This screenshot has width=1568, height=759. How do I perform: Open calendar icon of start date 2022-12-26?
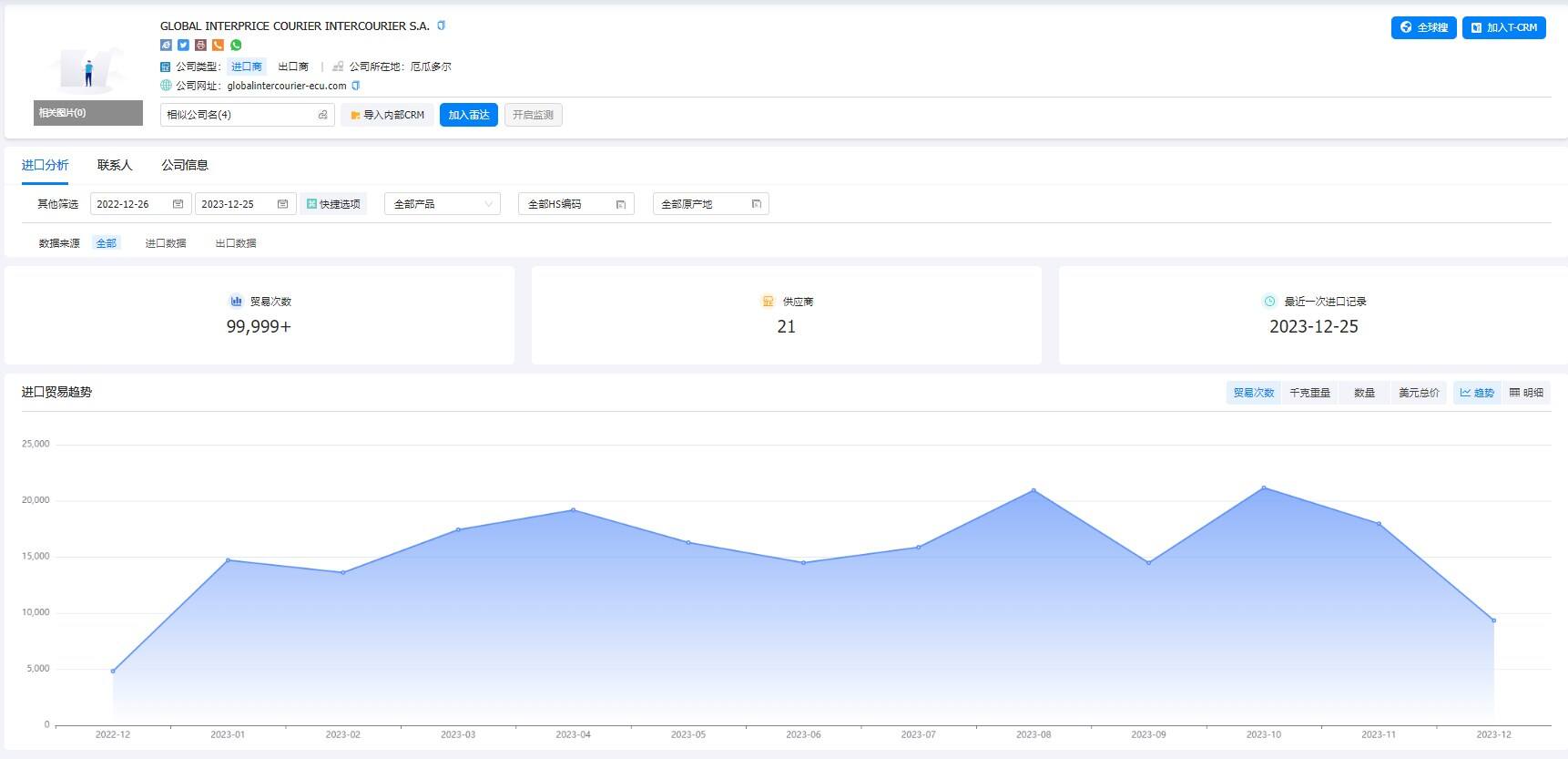(x=178, y=204)
